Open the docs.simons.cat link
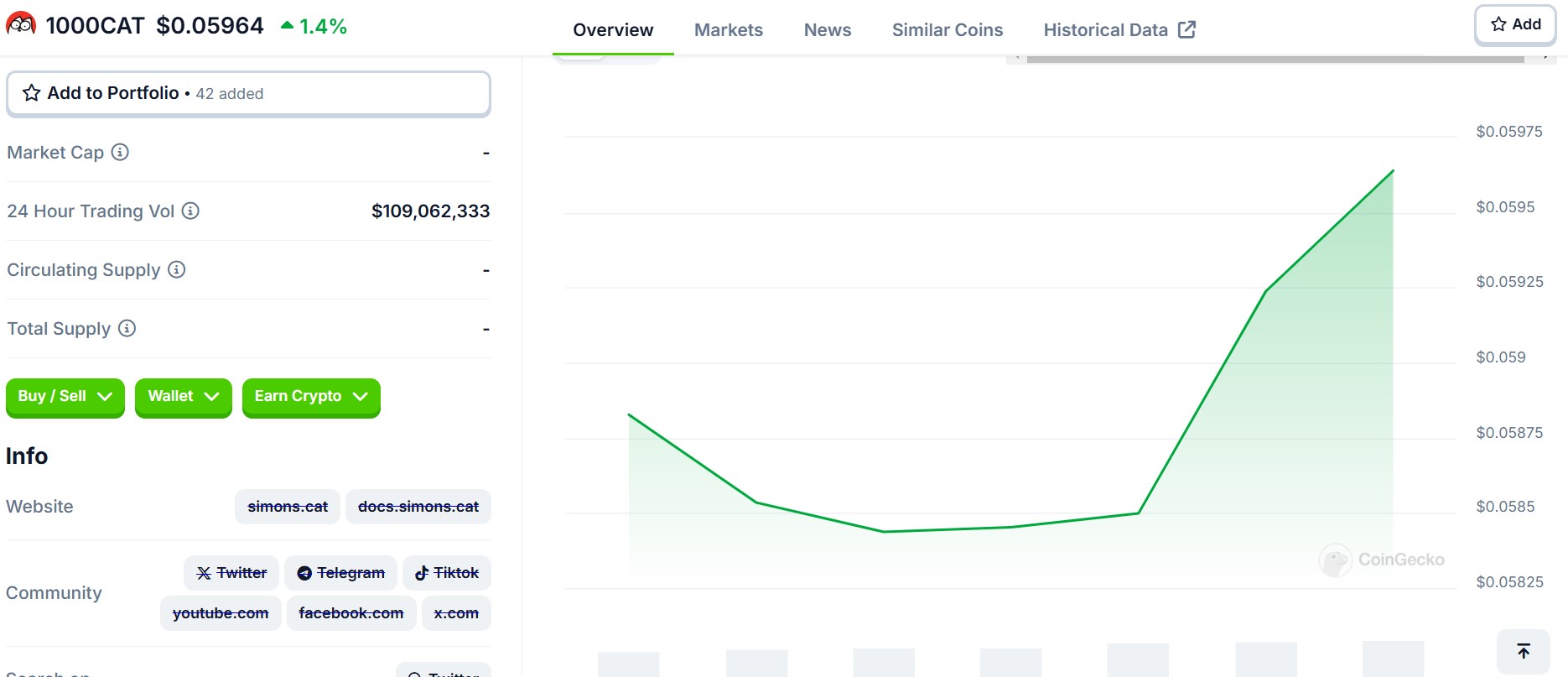The image size is (1568, 677). click(x=418, y=507)
